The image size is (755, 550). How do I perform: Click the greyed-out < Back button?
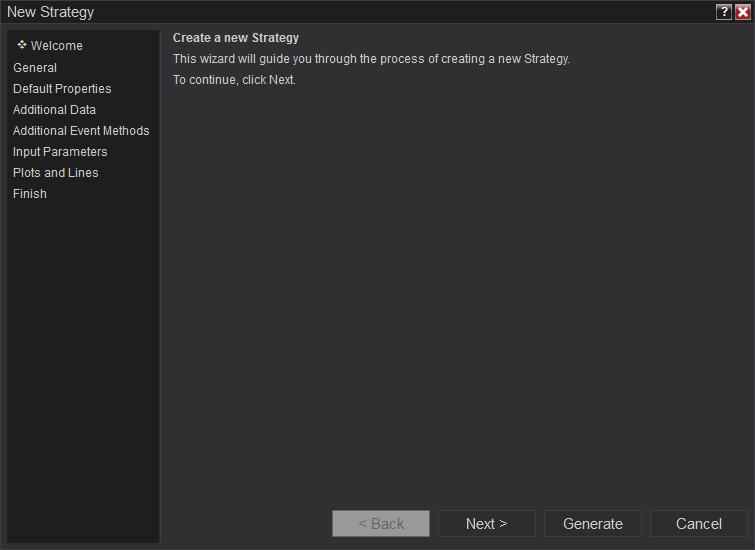pyautogui.click(x=381, y=524)
